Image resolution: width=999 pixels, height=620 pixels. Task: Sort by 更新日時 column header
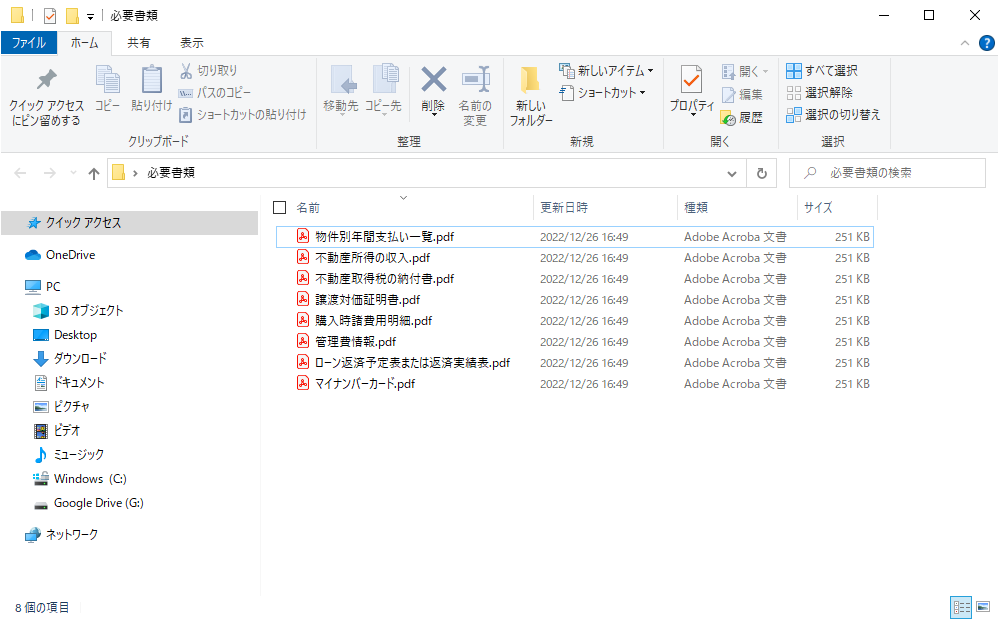click(564, 208)
